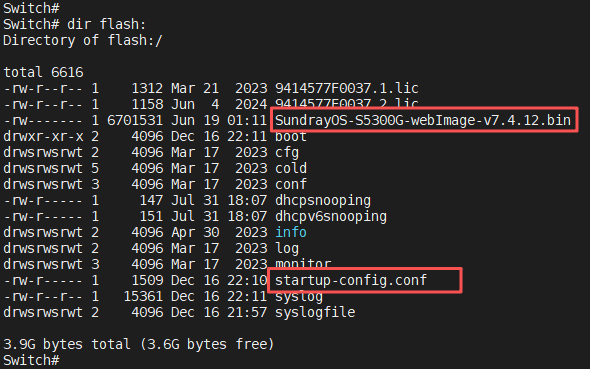590x369 pixels.
Task: Click the file size 6701531
Action: pyautogui.click(x=135, y=121)
